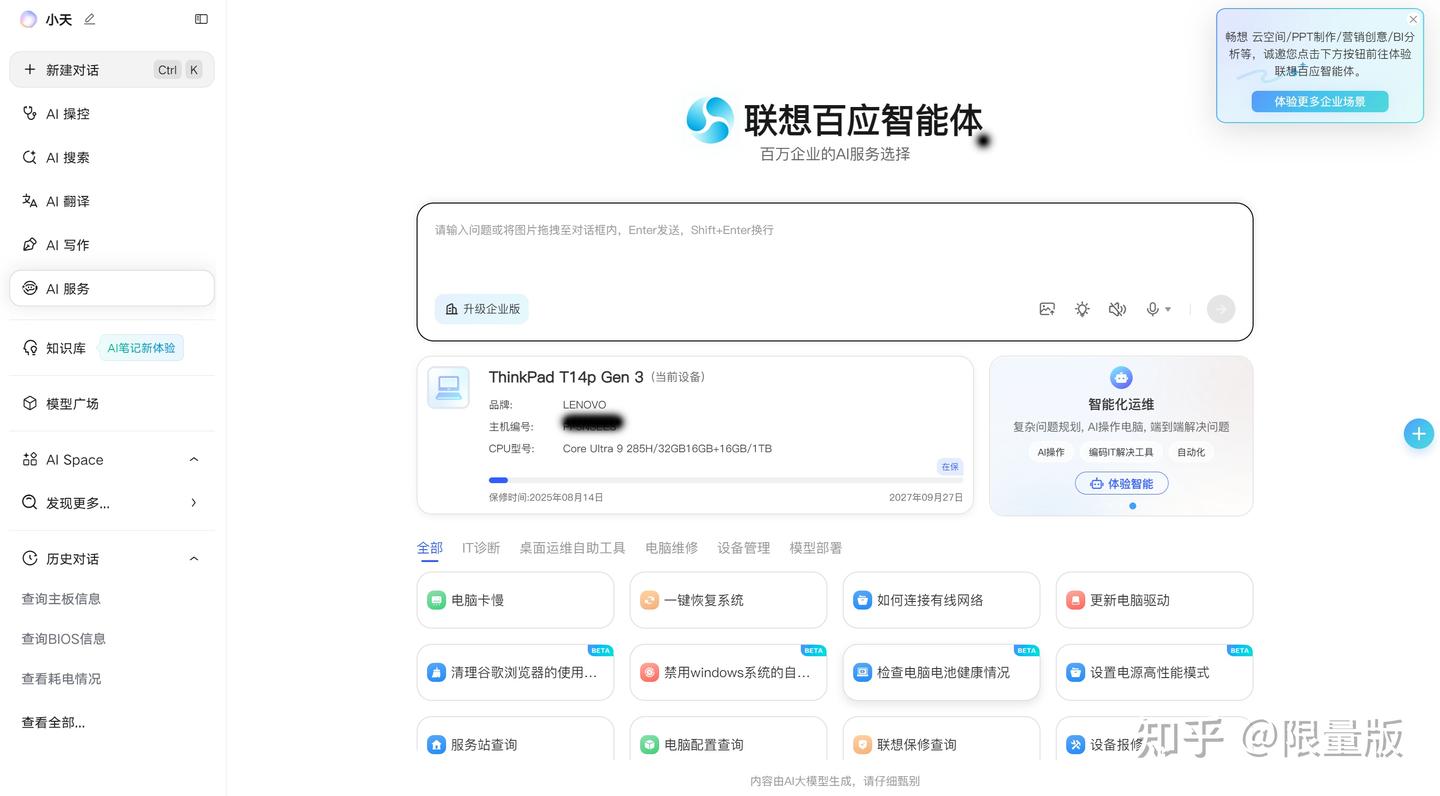
Task: Switch to the 模型部署 tab
Action: pos(815,548)
